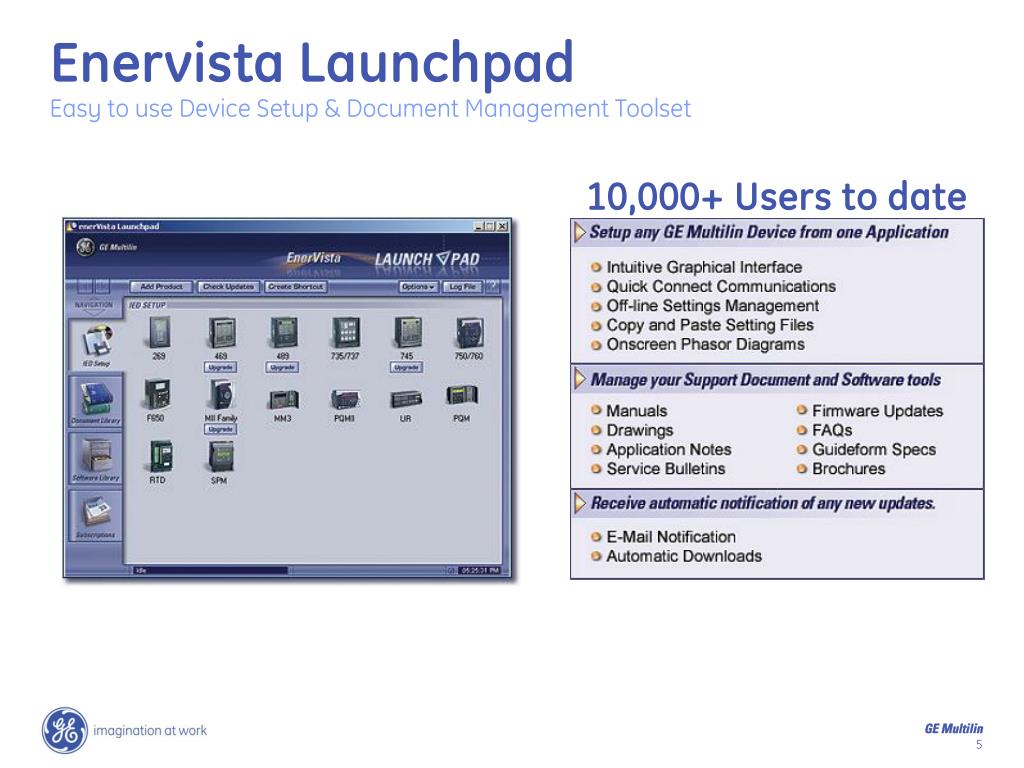Click 'E-Mail Notification' bullet text

coord(671,537)
